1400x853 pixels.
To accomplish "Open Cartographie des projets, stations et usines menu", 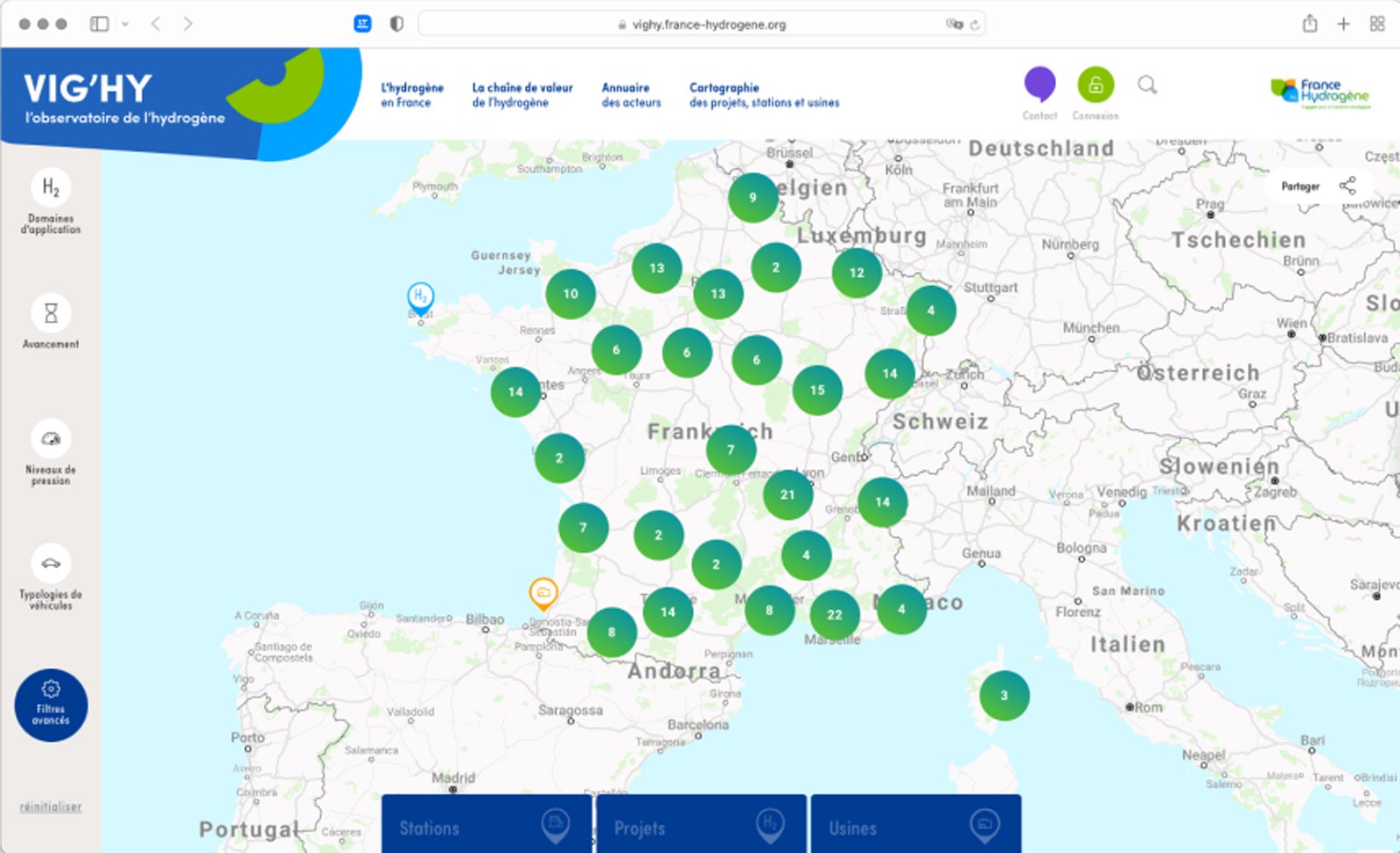I will (x=763, y=94).
